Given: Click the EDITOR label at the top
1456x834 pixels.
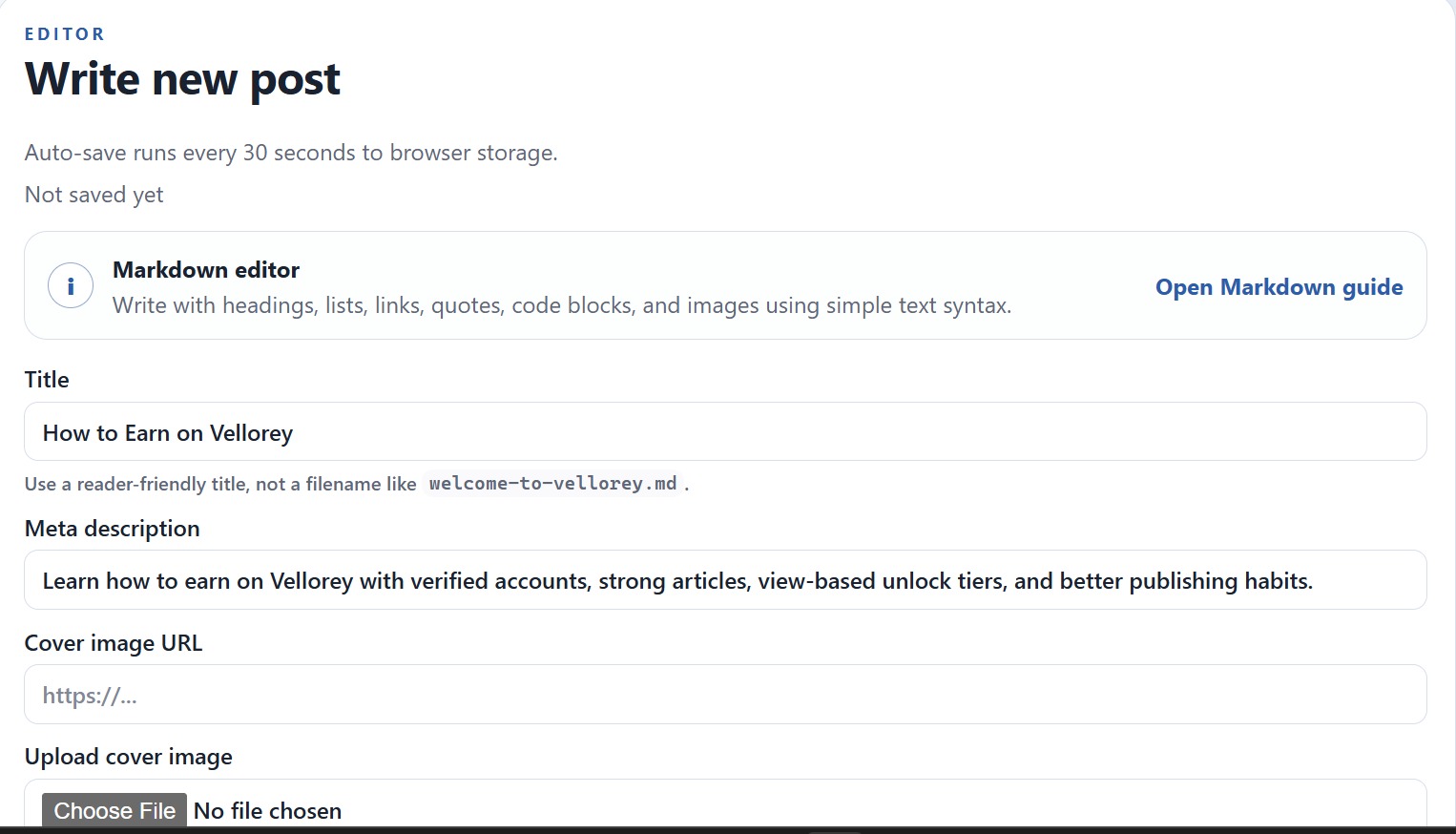Looking at the screenshot, I should pyautogui.click(x=64, y=33).
